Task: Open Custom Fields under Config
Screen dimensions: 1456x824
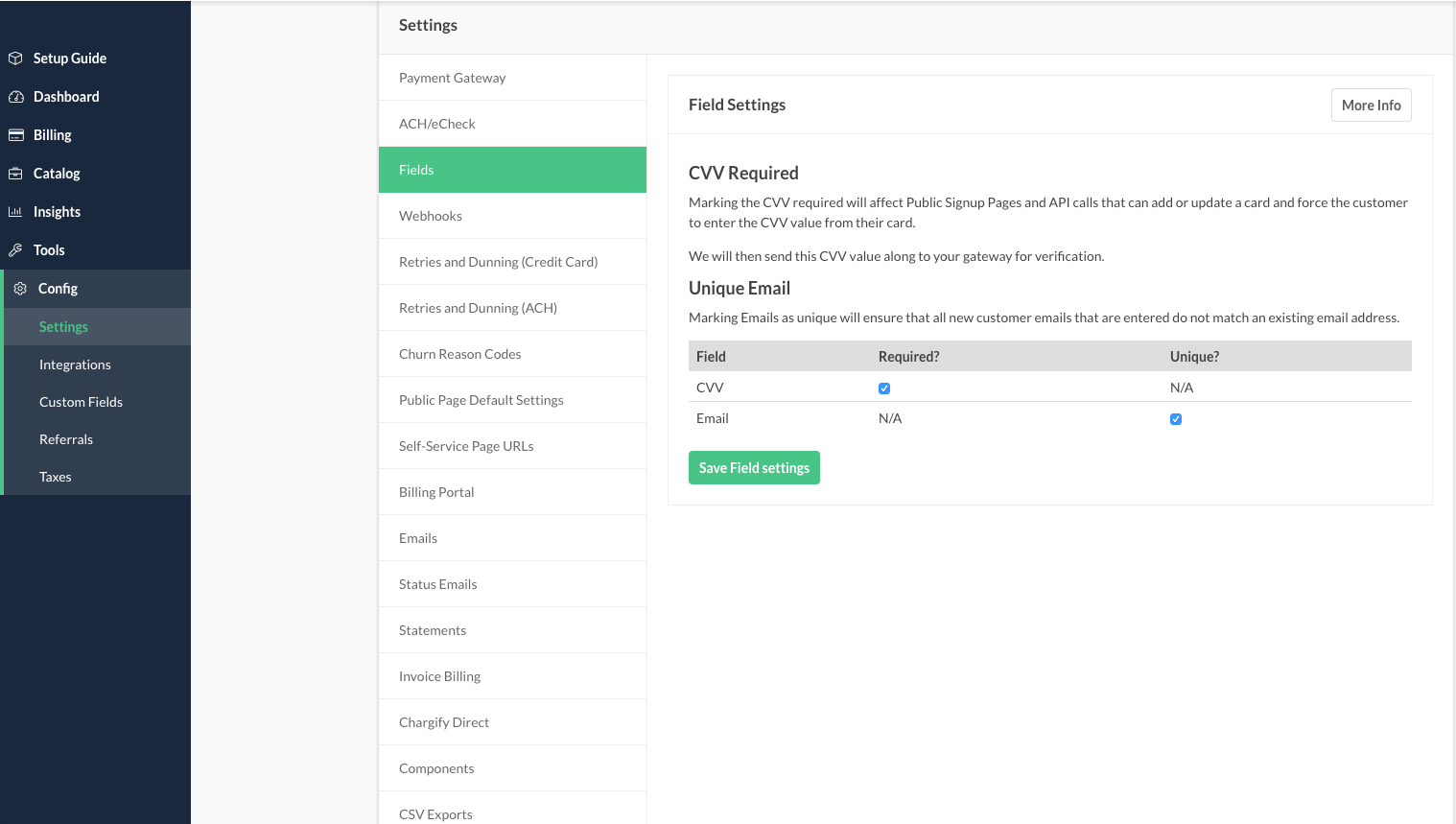Action: point(81,402)
